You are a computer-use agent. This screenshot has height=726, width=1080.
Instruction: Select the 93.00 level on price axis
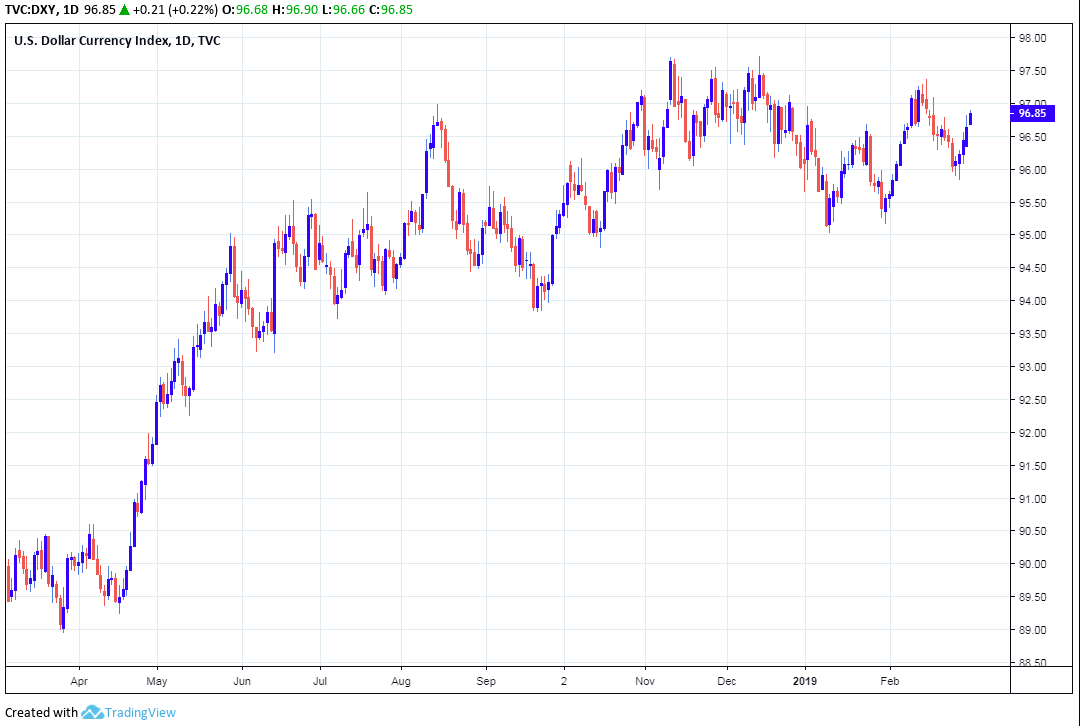[x=1032, y=367]
